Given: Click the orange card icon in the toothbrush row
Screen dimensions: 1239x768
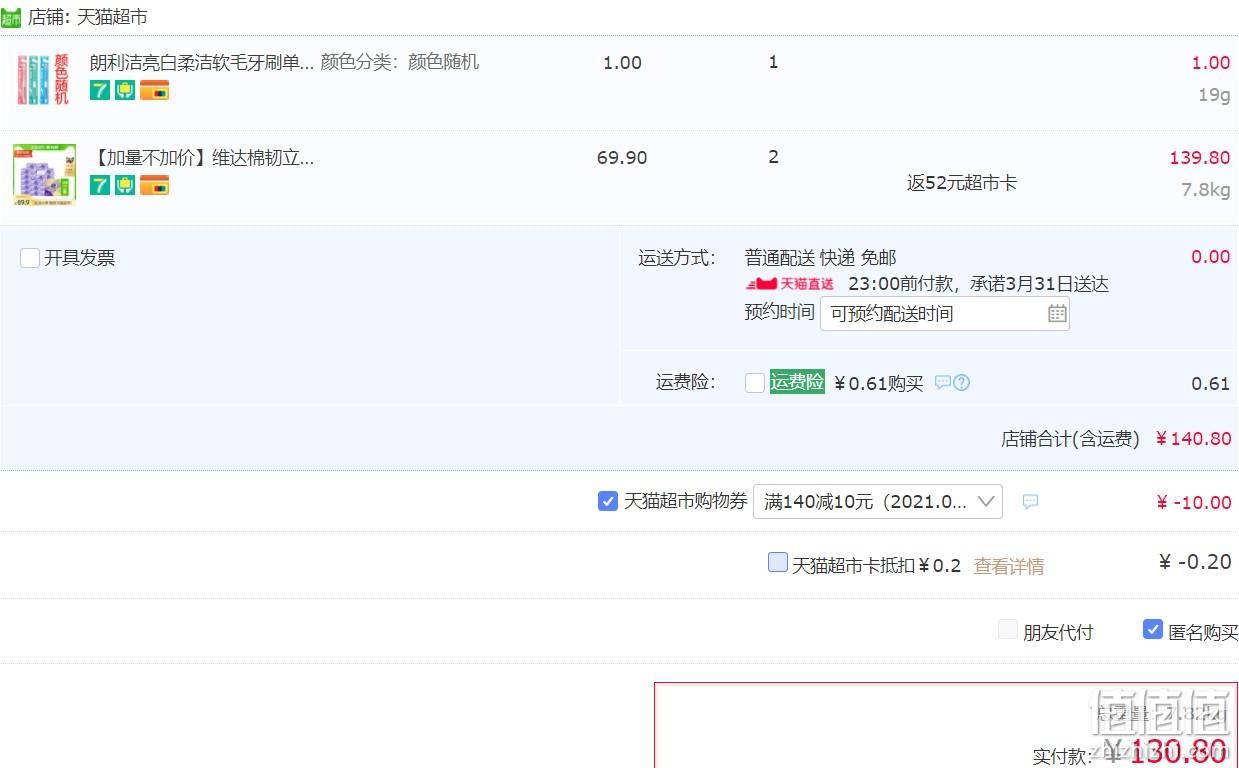Looking at the screenshot, I should click(154, 91).
